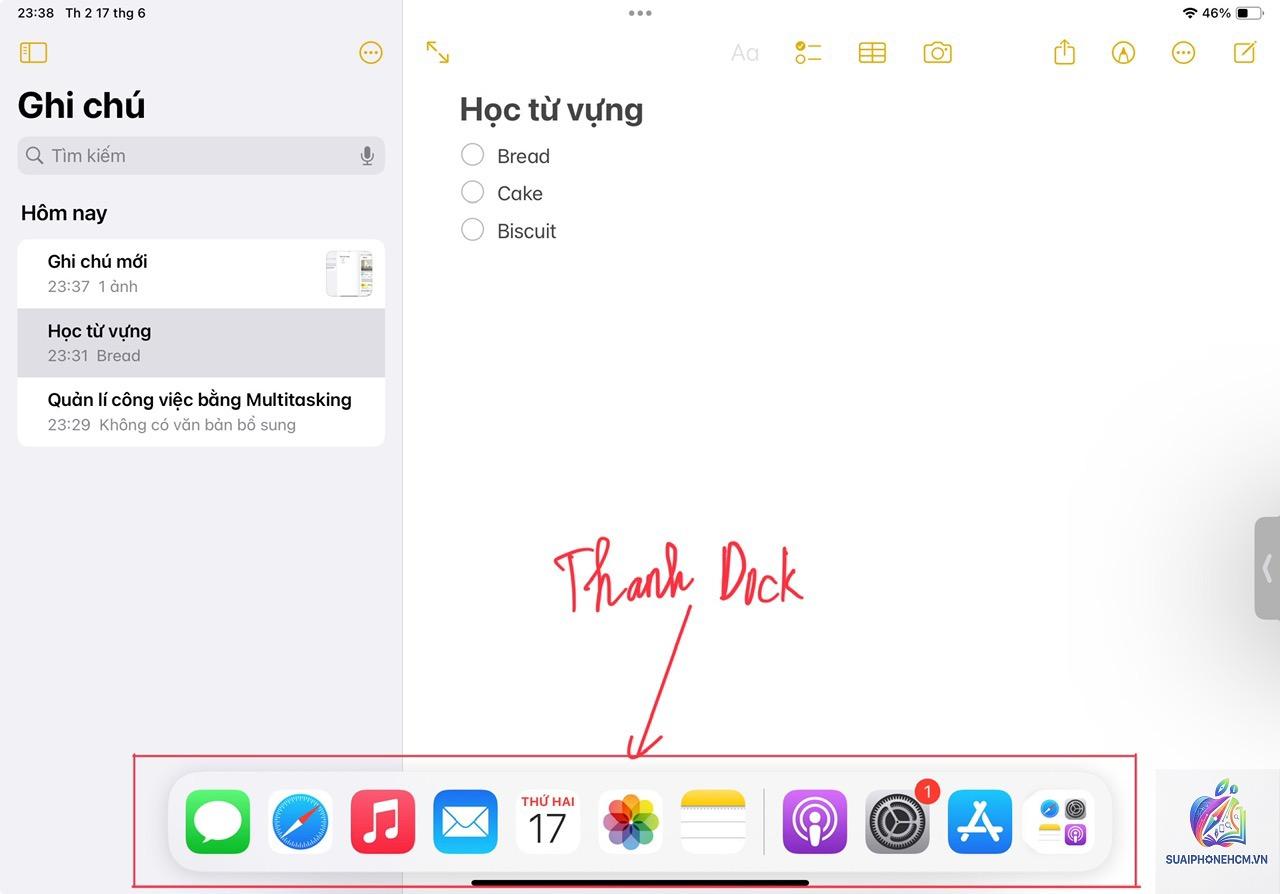Screen dimensions: 1280x894
Task: Tap the 'Hôm nay' section header
Action: click(64, 213)
